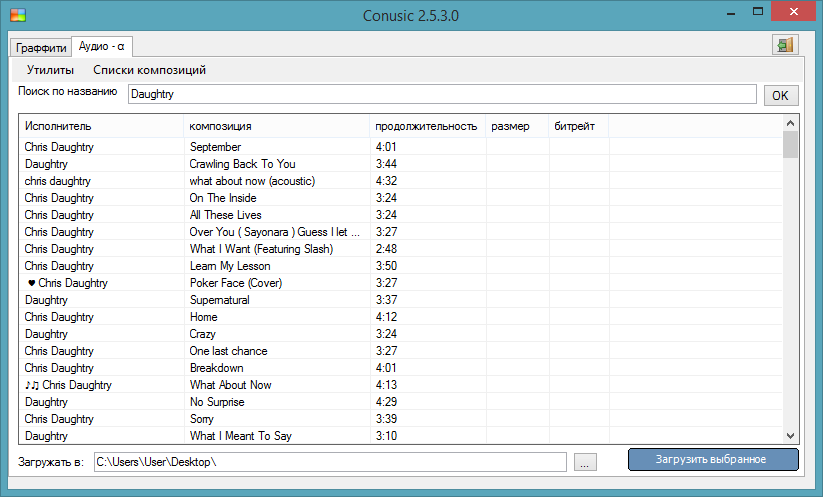Click the 4:12 duration cell
The width and height of the screenshot is (823, 497).
pos(386,317)
